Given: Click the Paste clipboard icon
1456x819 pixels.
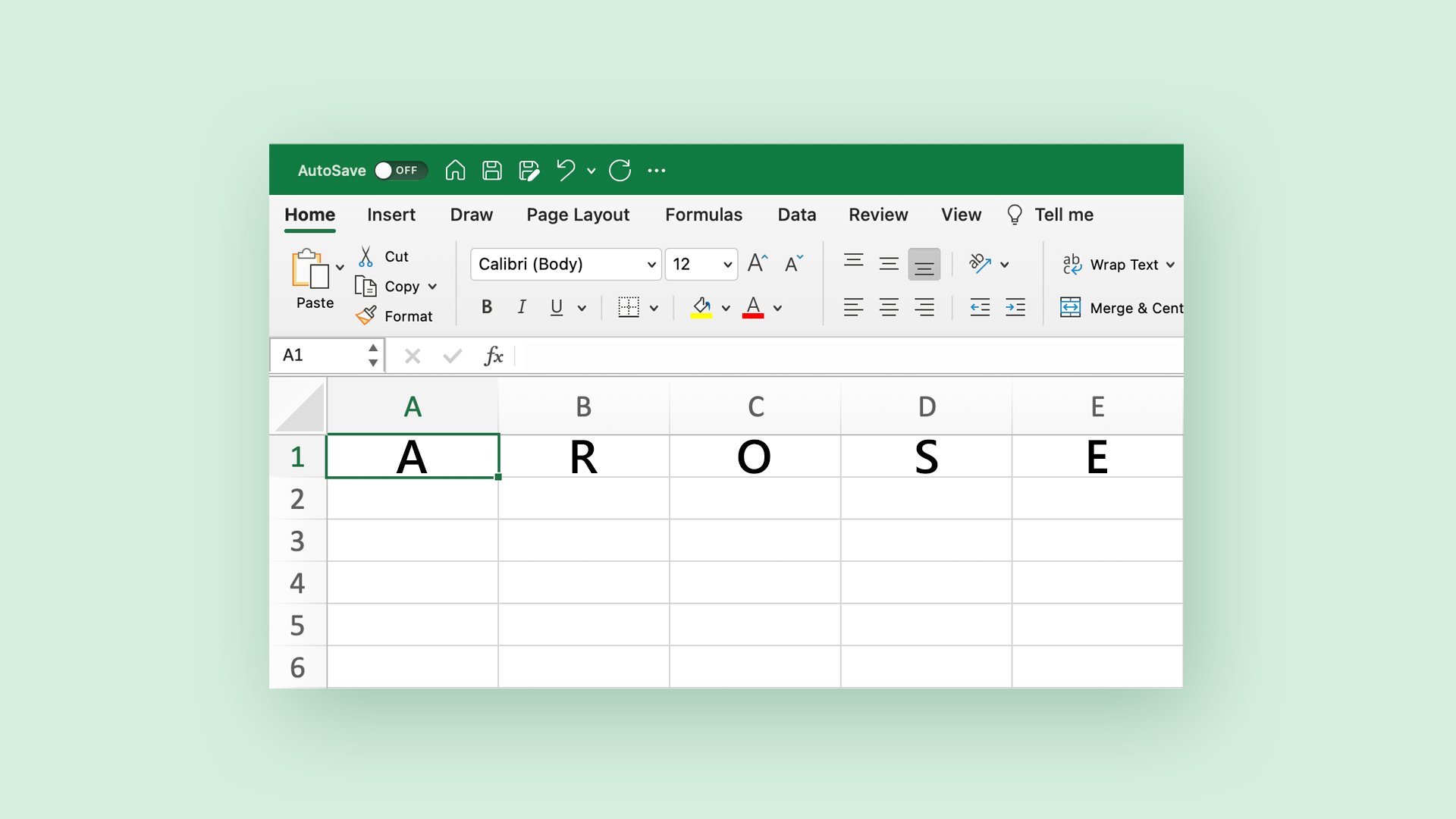Looking at the screenshot, I should [x=310, y=268].
